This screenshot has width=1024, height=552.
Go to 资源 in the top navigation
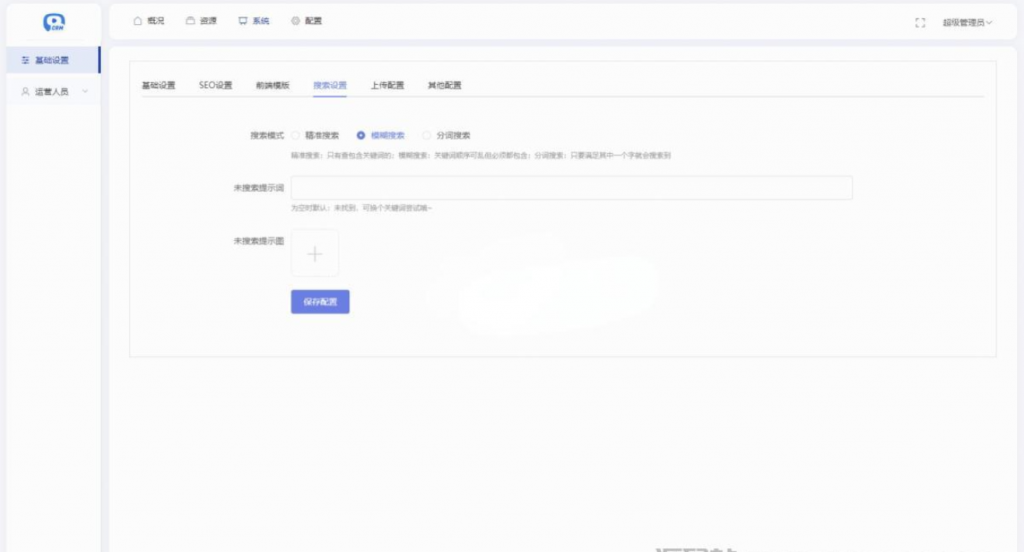[201, 21]
